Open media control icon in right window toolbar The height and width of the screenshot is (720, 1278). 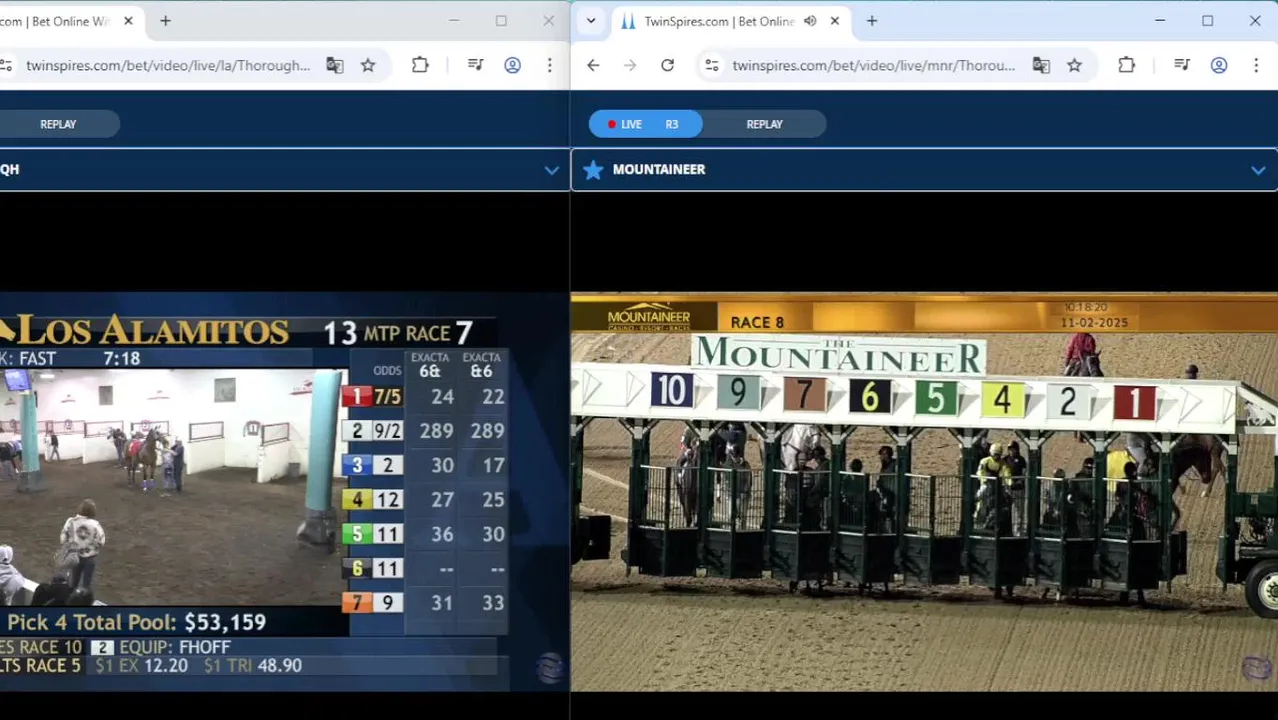tap(1182, 65)
